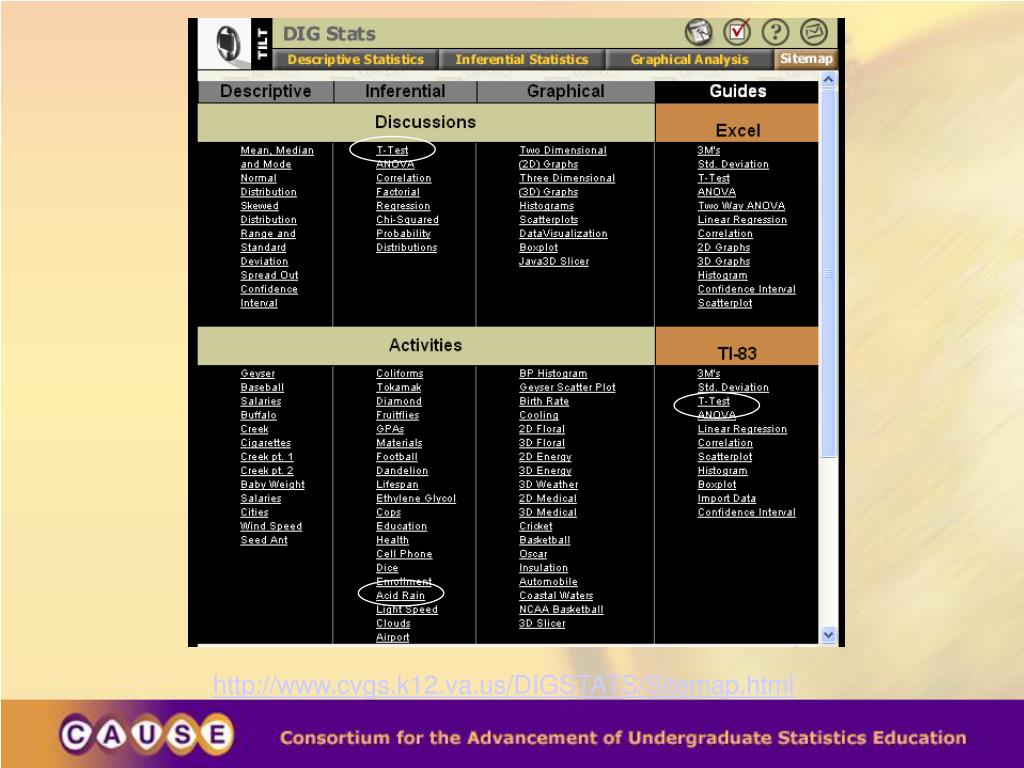
Task: Open the Cricket activity link
Action: point(536,526)
